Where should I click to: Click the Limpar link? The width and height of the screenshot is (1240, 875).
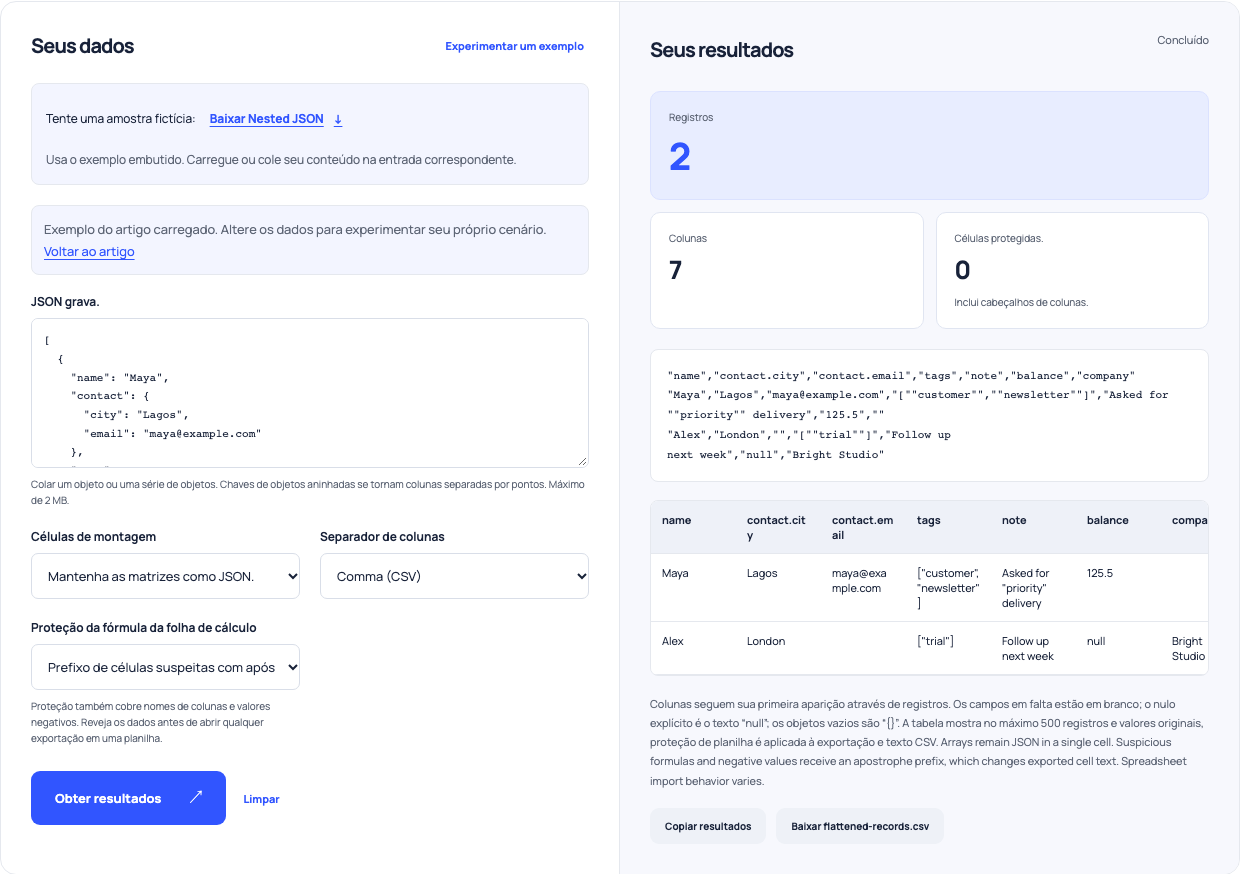[x=261, y=799]
